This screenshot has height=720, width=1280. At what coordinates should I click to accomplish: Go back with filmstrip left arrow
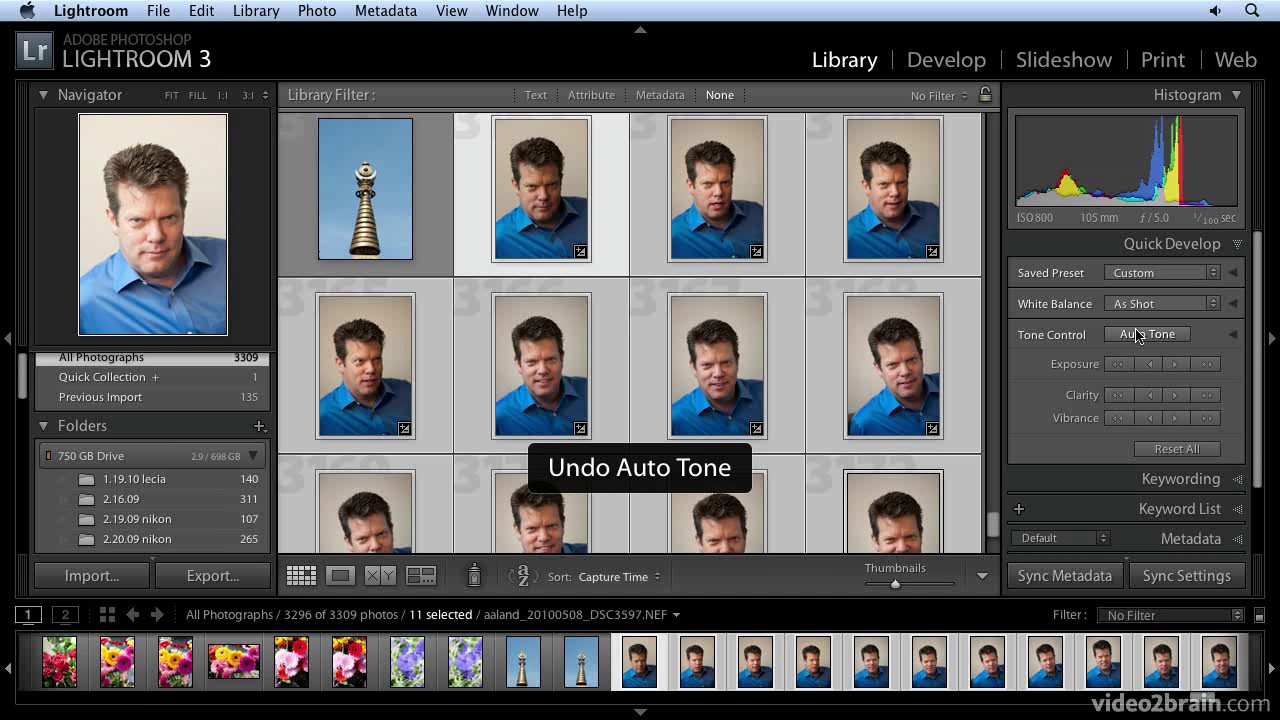click(x=132, y=615)
